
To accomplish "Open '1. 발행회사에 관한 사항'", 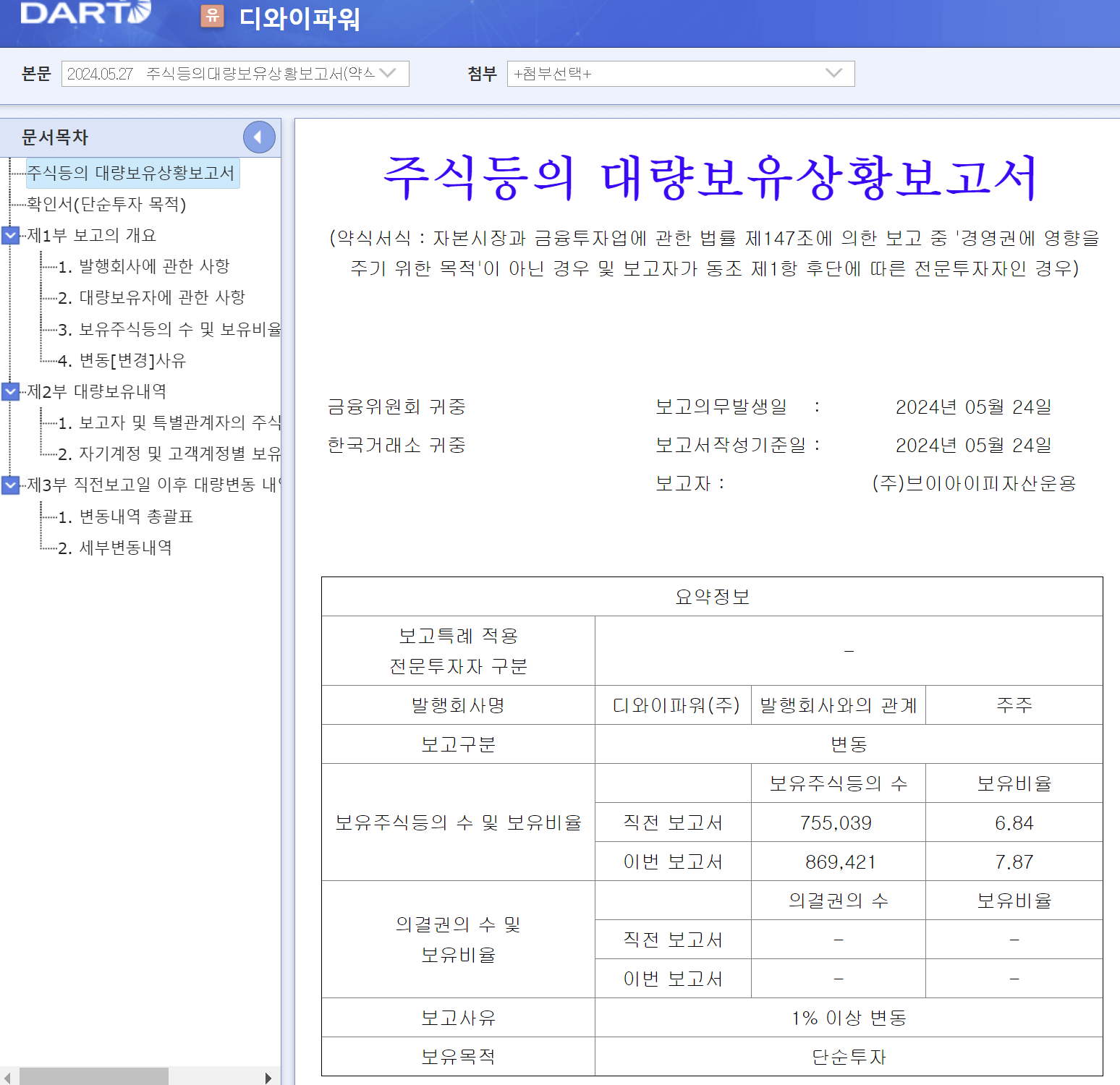I will pos(143,266).
